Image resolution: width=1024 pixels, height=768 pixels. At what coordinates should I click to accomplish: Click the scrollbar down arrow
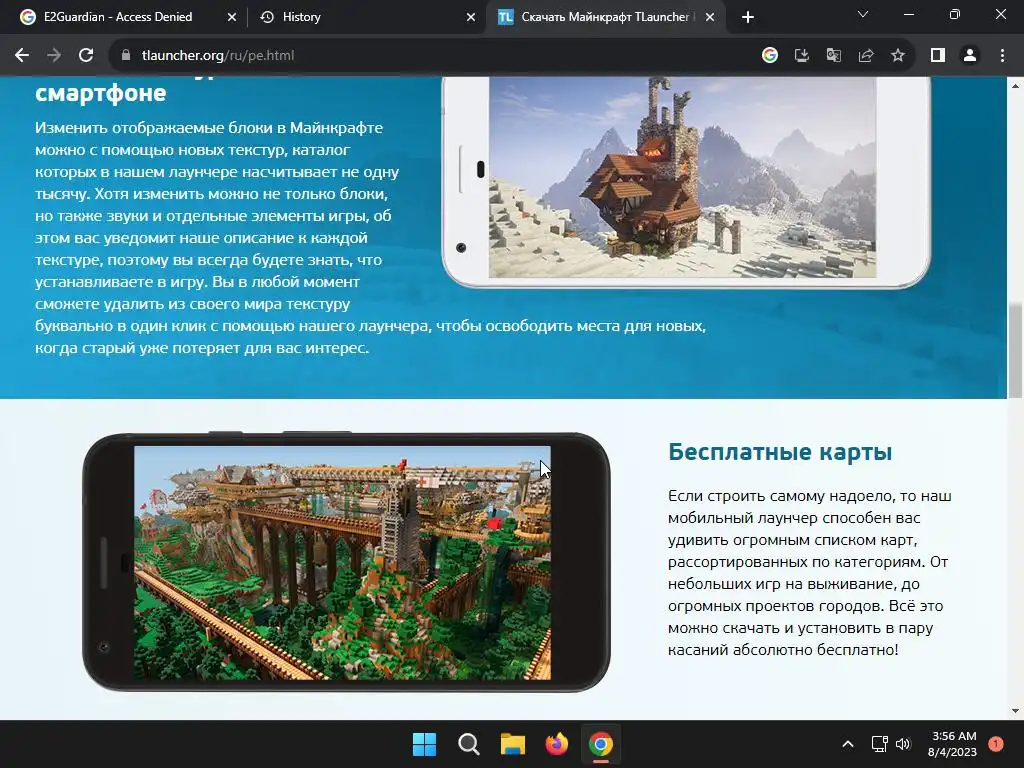(1015, 711)
